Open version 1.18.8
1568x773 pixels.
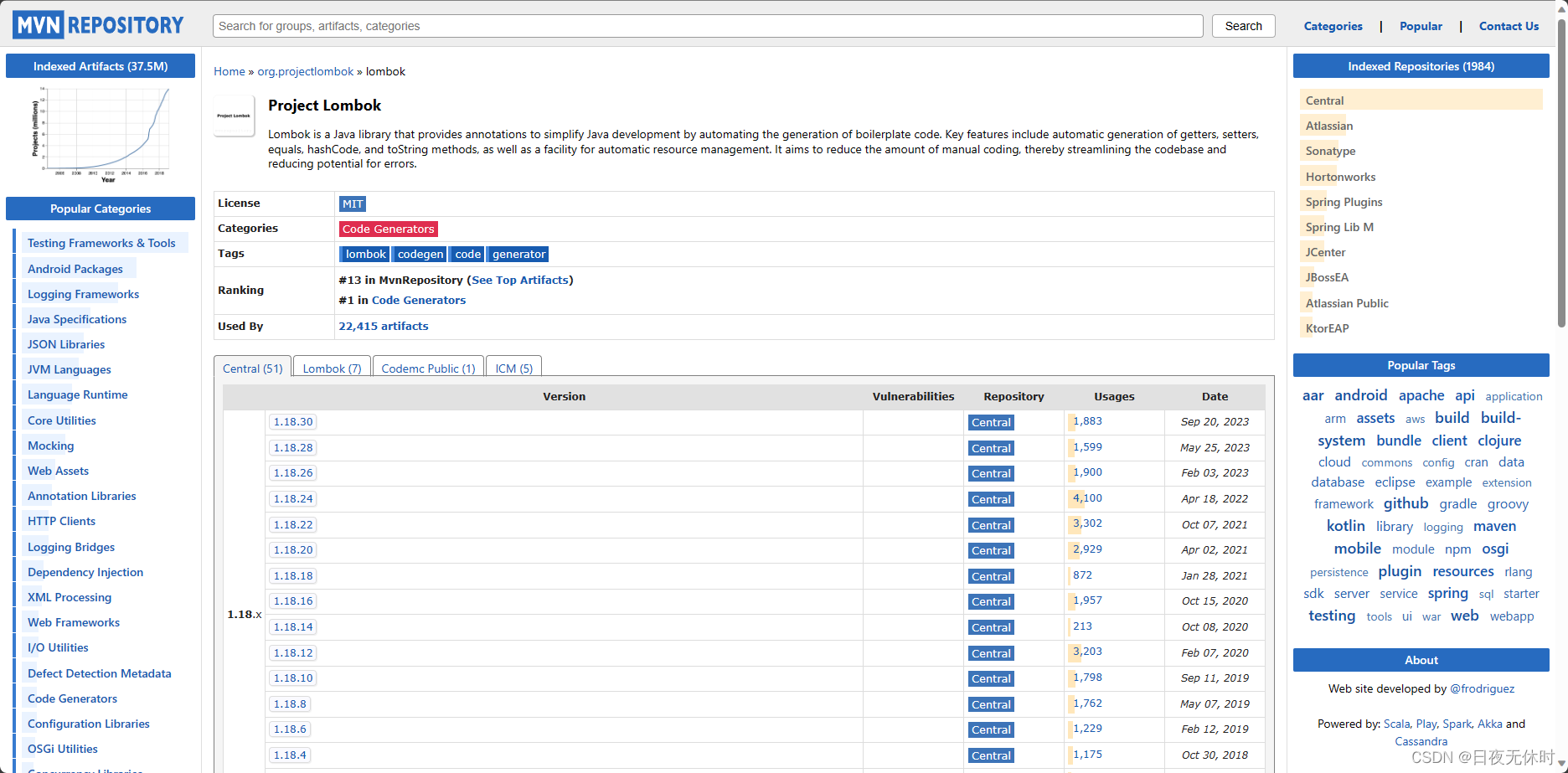point(290,704)
